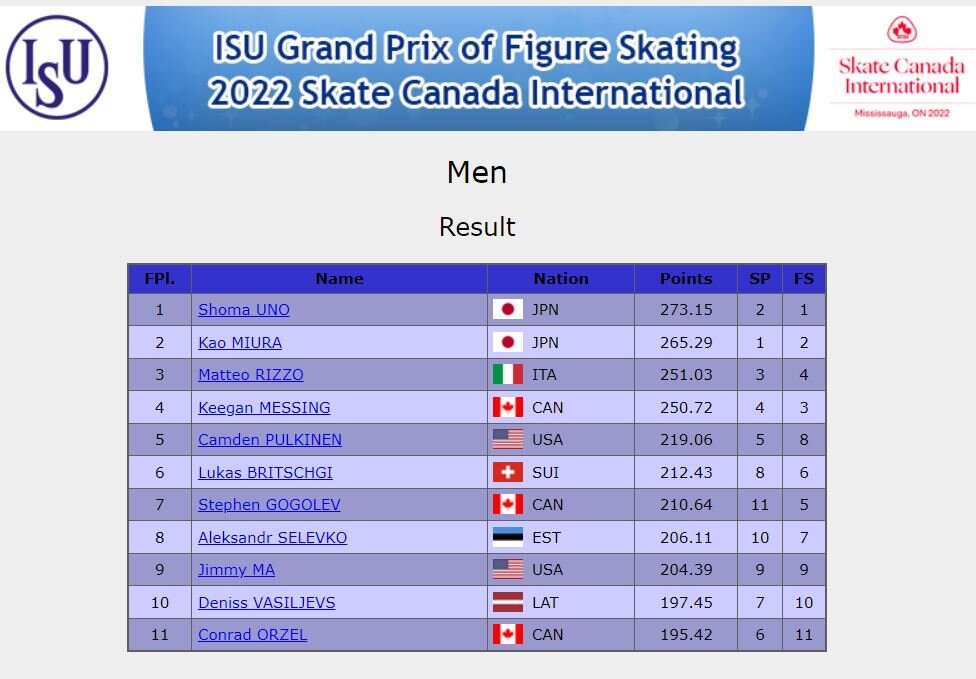
Task: Click the Canada flag beside Keegan MESSING
Action: pos(507,407)
